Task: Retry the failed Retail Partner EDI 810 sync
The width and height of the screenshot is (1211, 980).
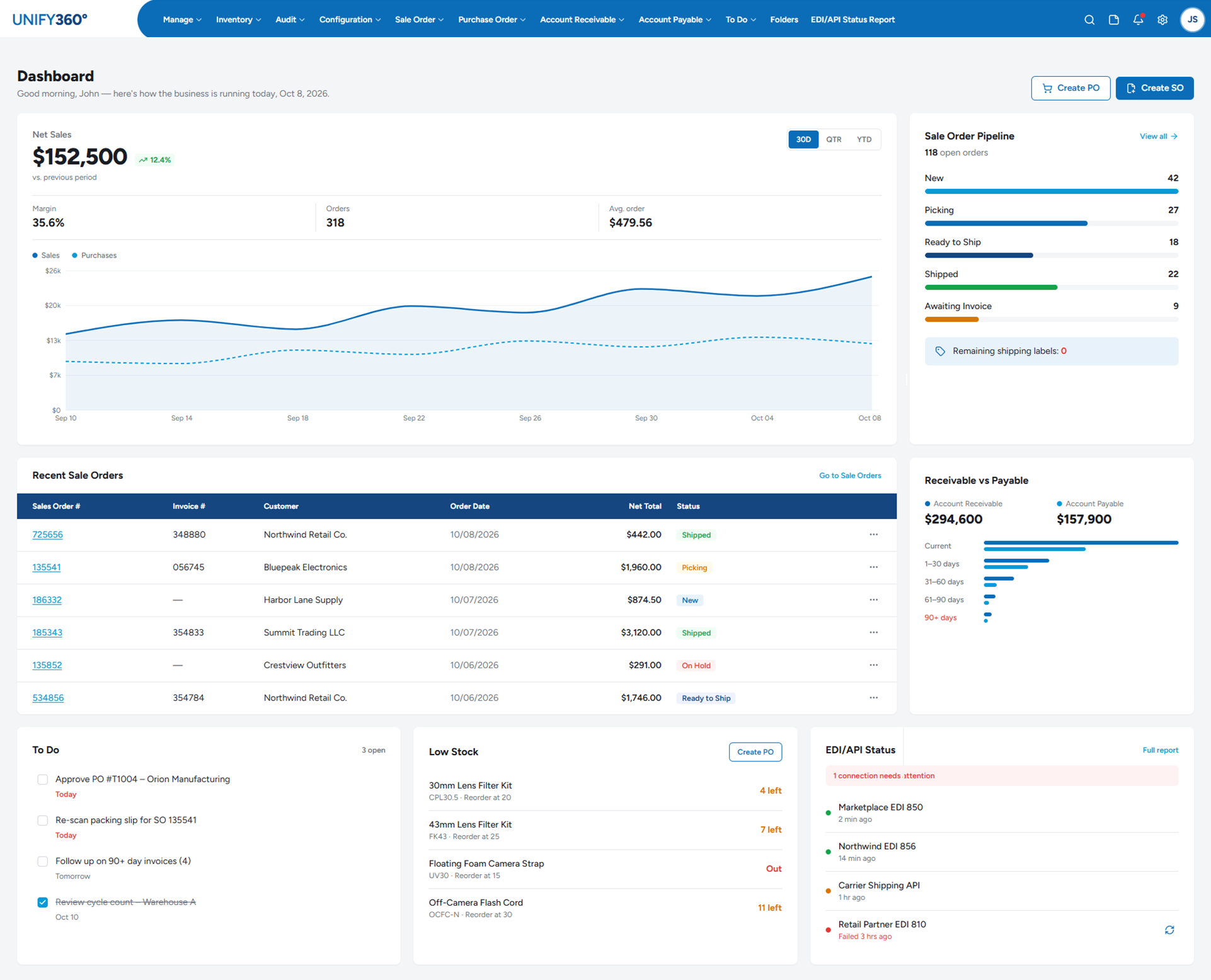Action: coord(1169,930)
